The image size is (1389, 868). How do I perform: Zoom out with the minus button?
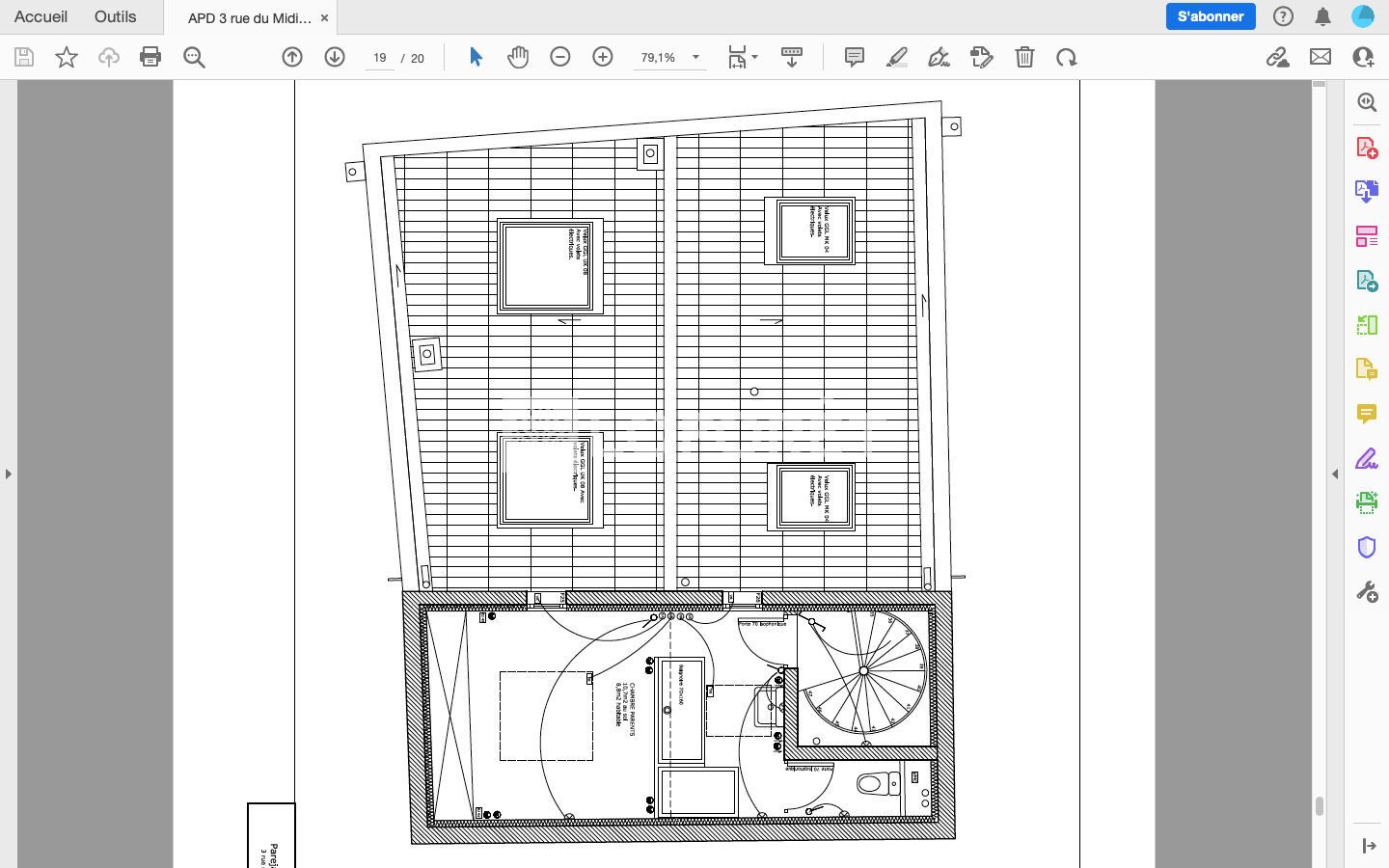coord(560,57)
